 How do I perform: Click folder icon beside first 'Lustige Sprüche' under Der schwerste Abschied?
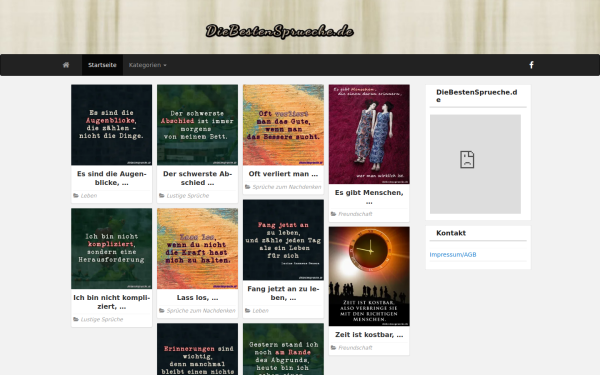pos(161,196)
